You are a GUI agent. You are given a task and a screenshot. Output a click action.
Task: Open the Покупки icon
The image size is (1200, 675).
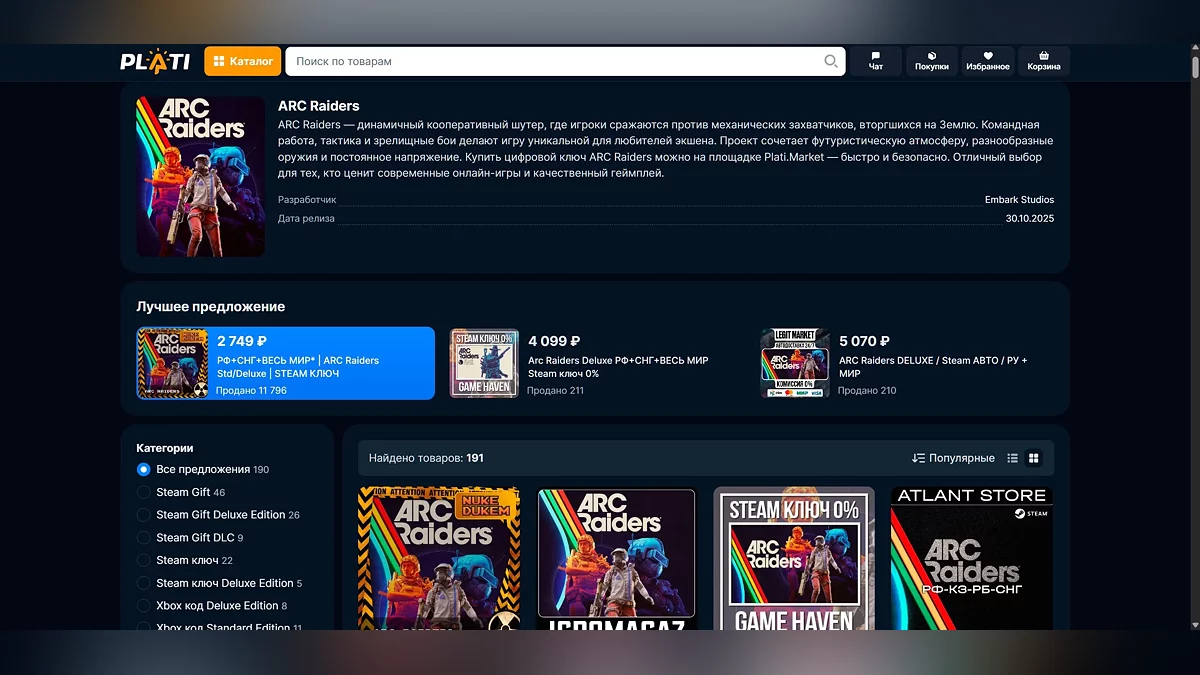932,61
